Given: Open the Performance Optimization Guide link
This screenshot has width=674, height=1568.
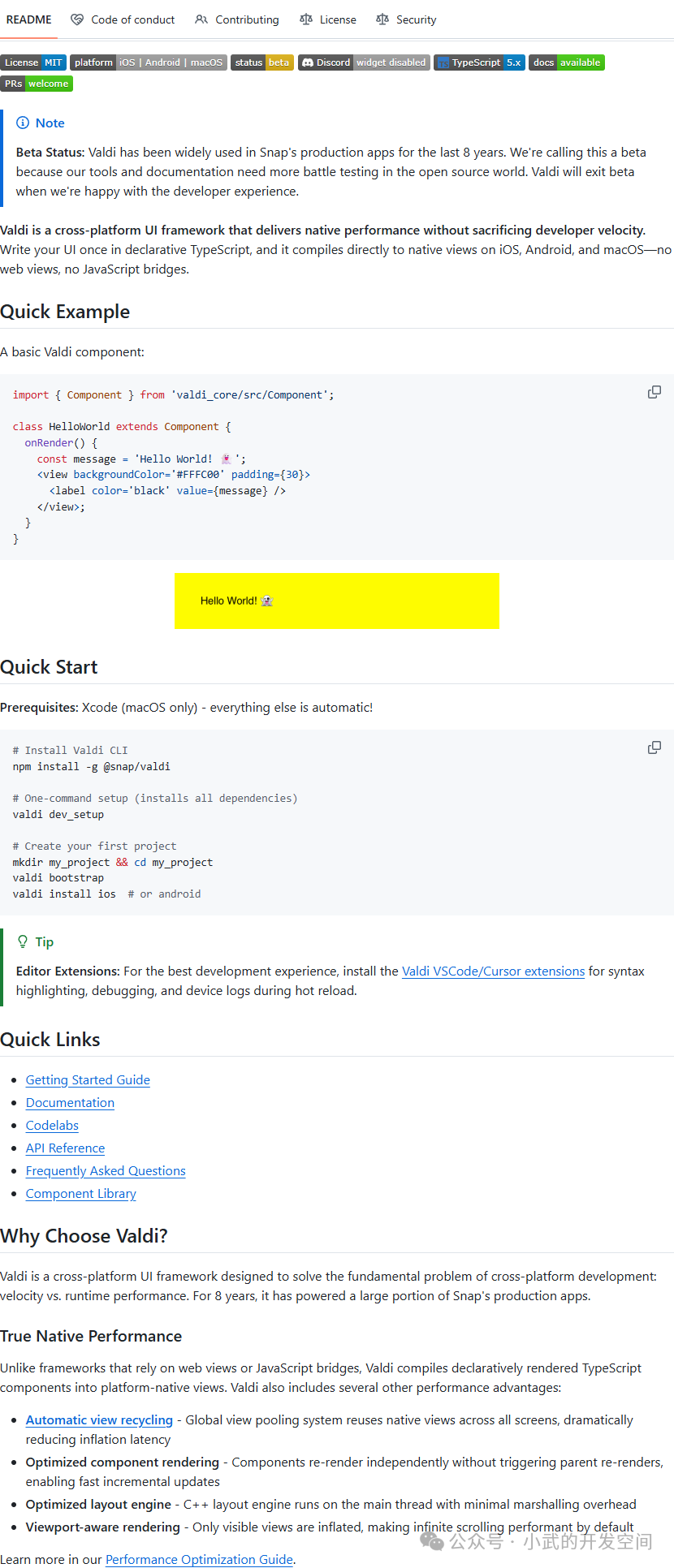Looking at the screenshot, I should 199,1559.
